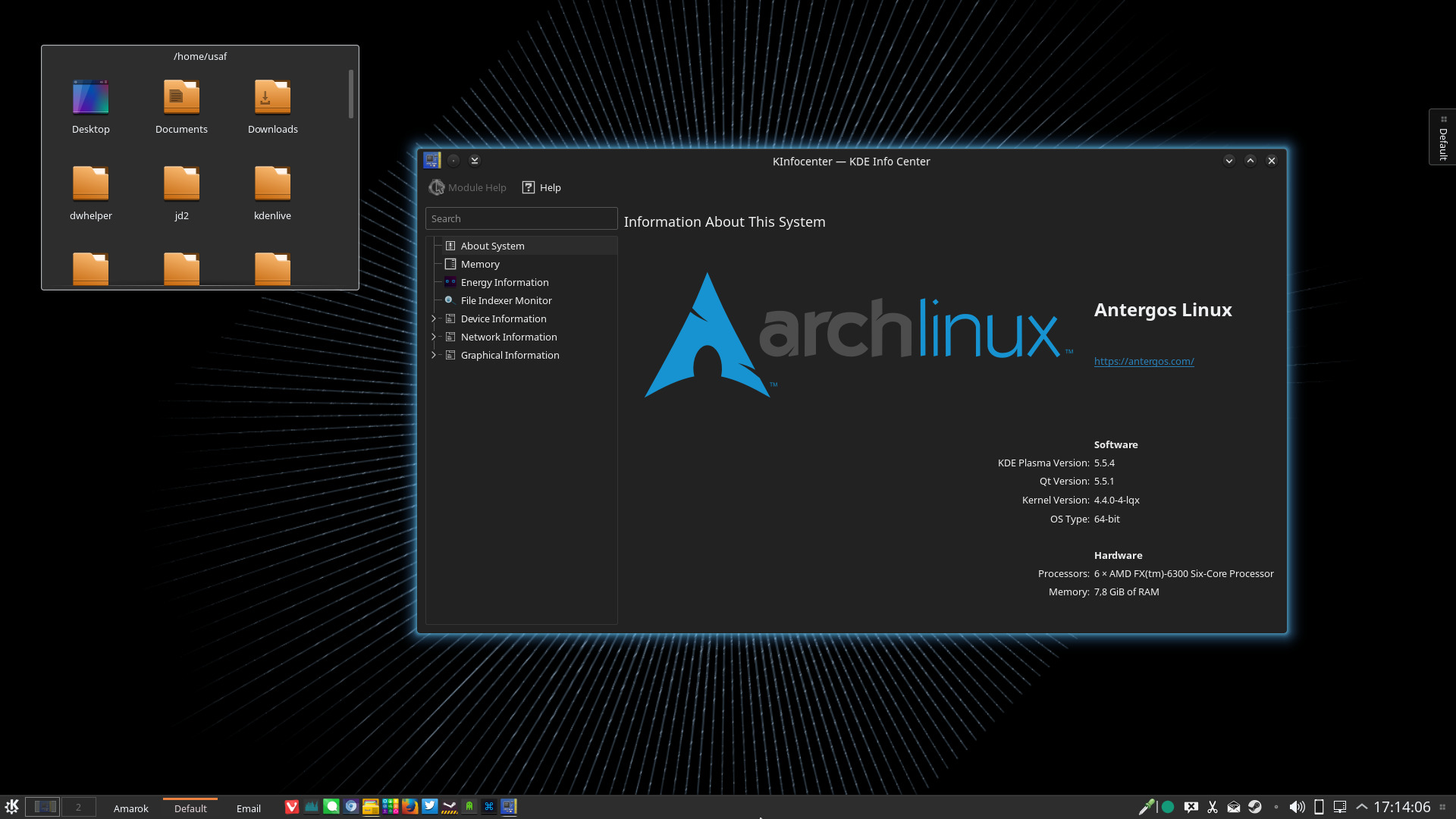The image size is (1456, 819).
Task: Open the green chat messenger launcher
Action: click(x=331, y=807)
